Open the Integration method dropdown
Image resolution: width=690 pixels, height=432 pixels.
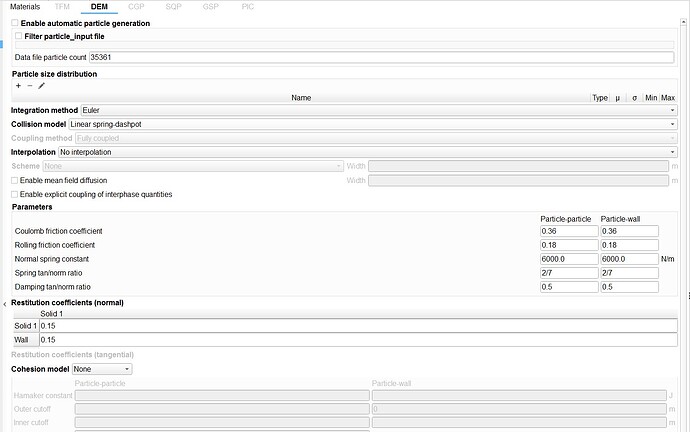[x=379, y=110]
